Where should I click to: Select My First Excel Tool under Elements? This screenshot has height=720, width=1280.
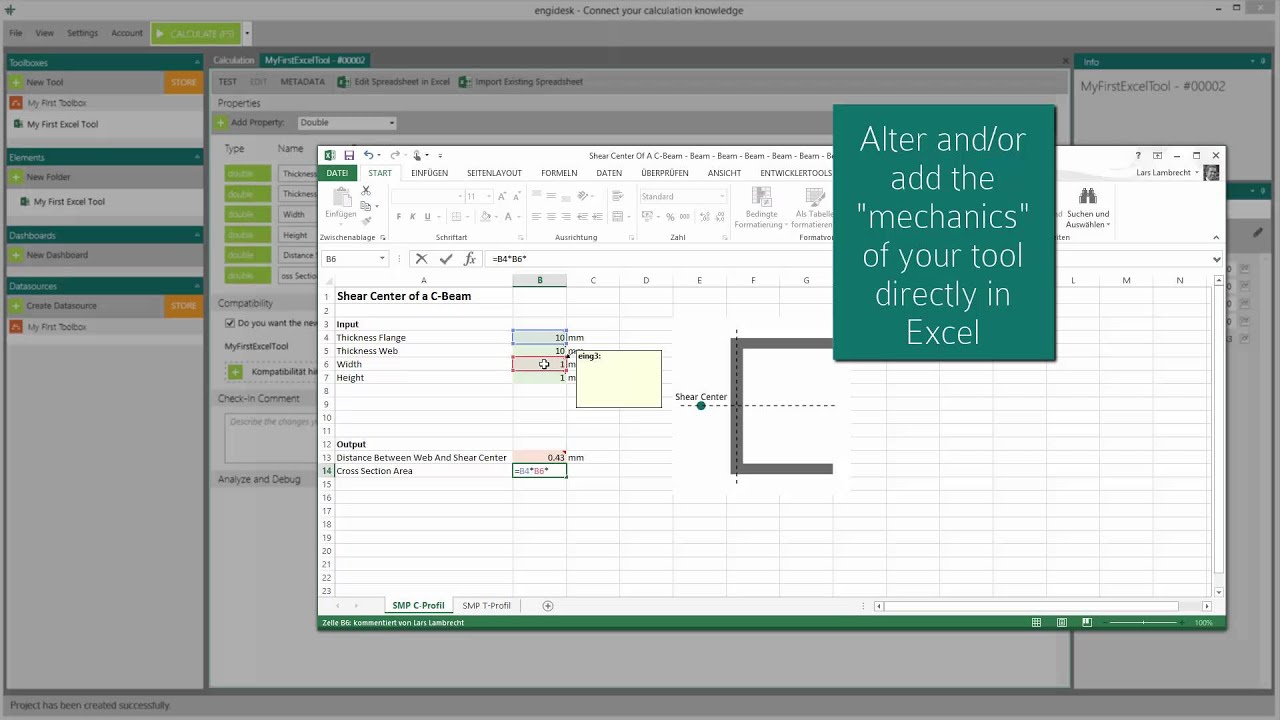pos(68,201)
